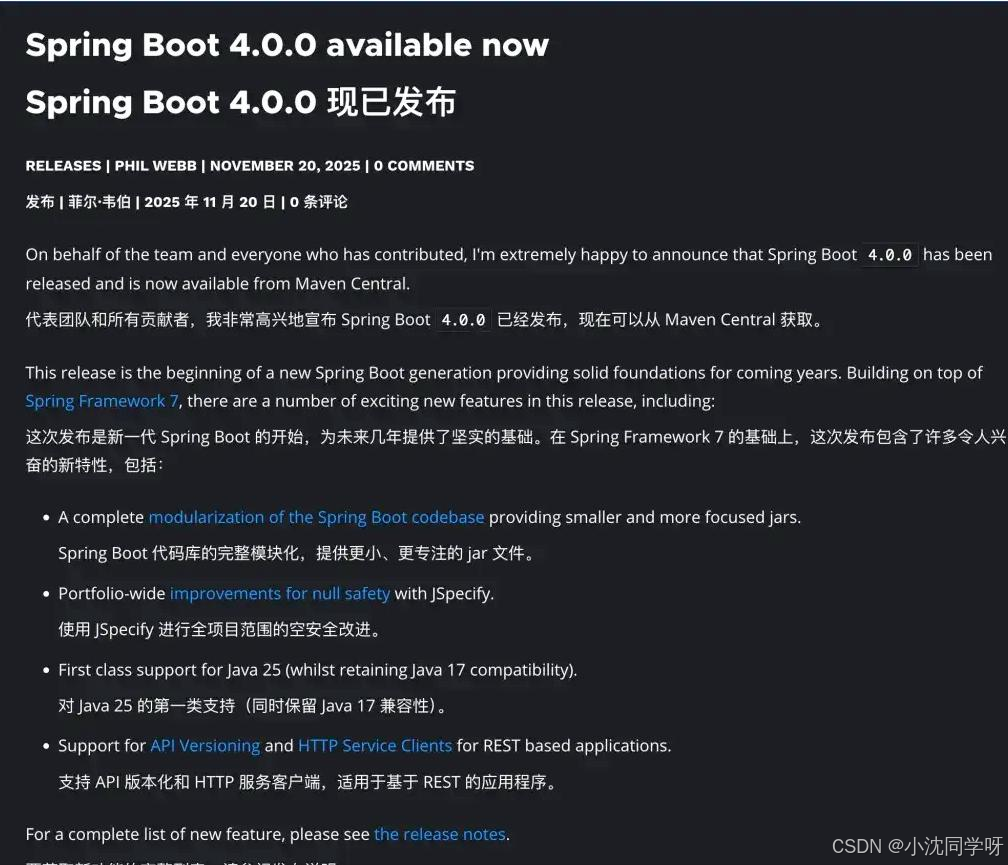This screenshot has height=865, width=1008.
Task: Click the RELEASES category label
Action: click(x=63, y=165)
